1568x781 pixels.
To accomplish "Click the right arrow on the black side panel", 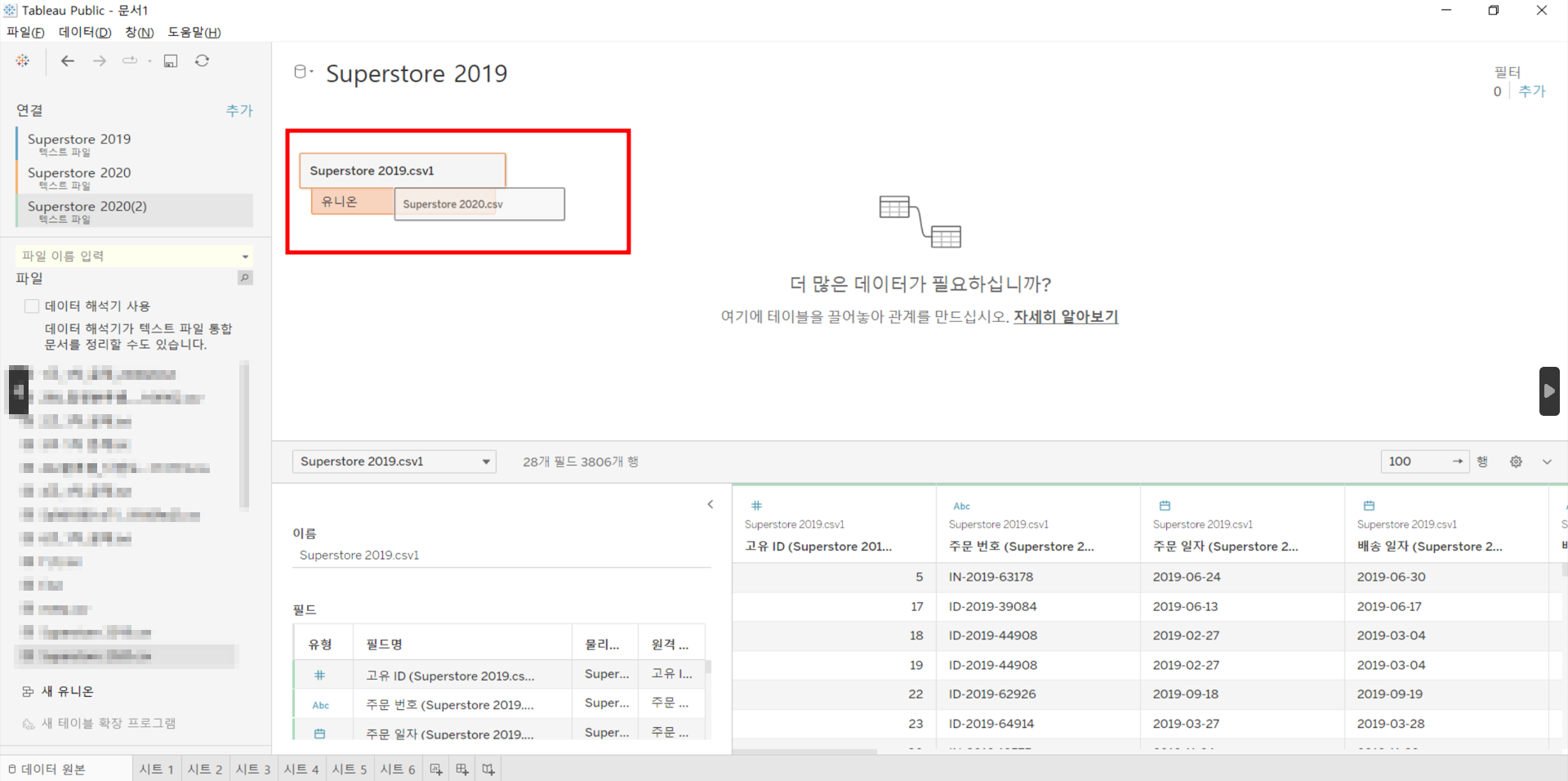I will [x=1549, y=391].
